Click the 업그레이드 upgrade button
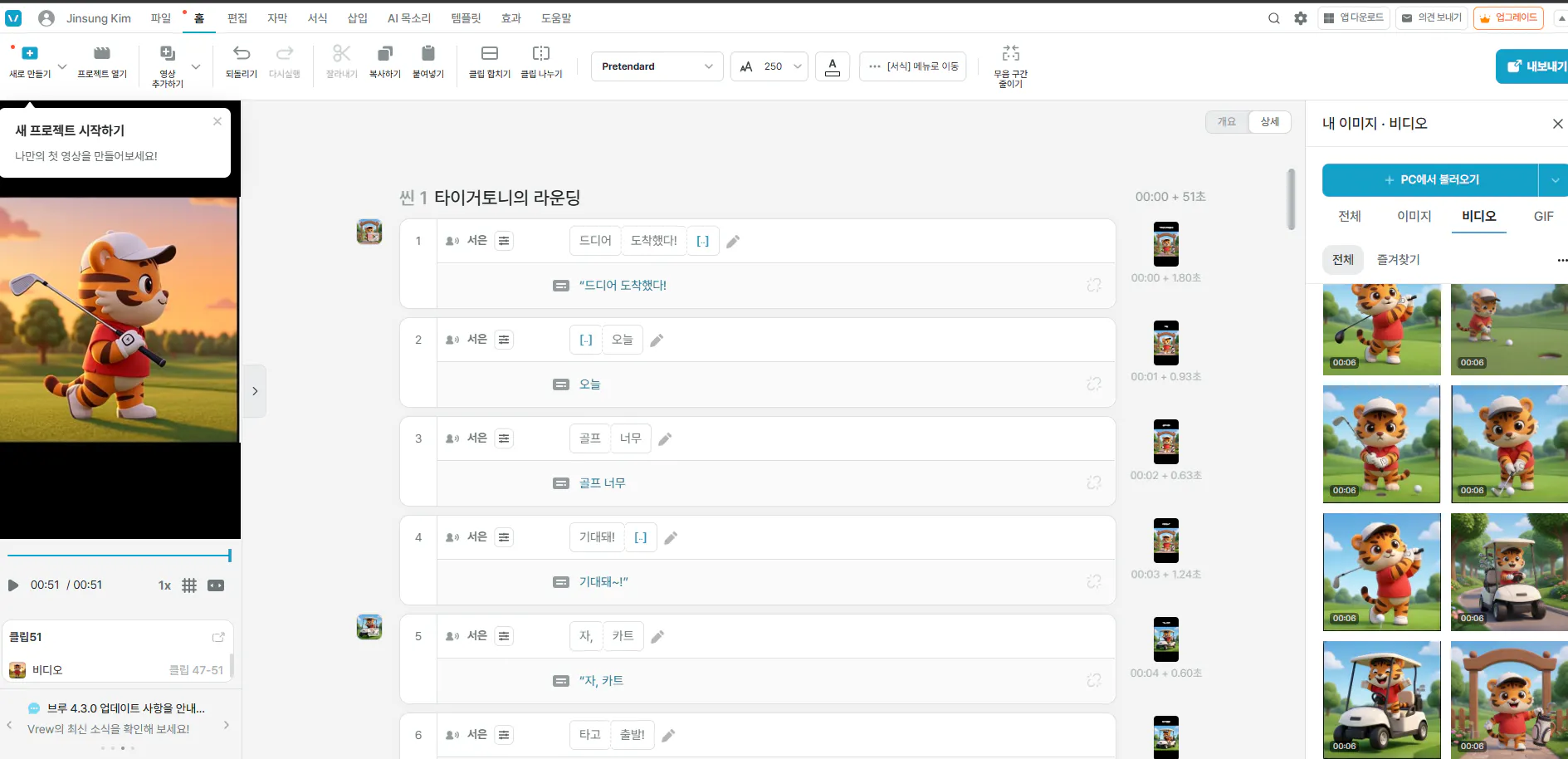 click(1508, 17)
